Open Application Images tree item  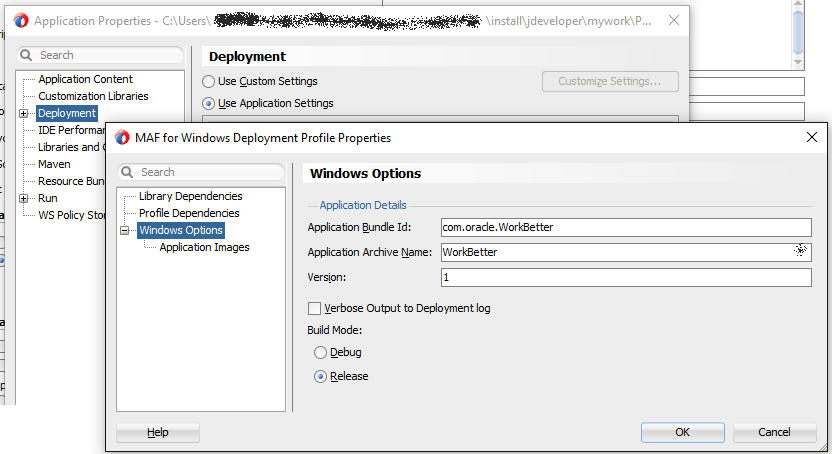204,247
